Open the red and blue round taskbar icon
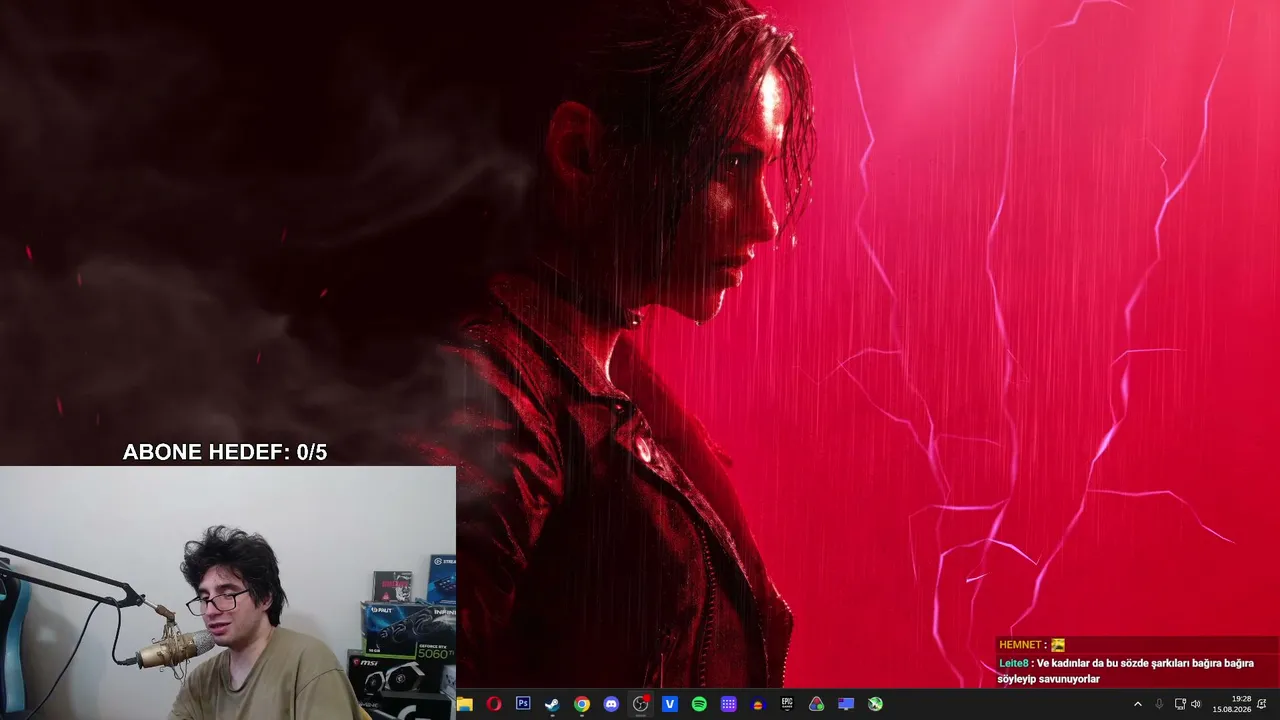This screenshot has width=1280, height=720. 758,704
